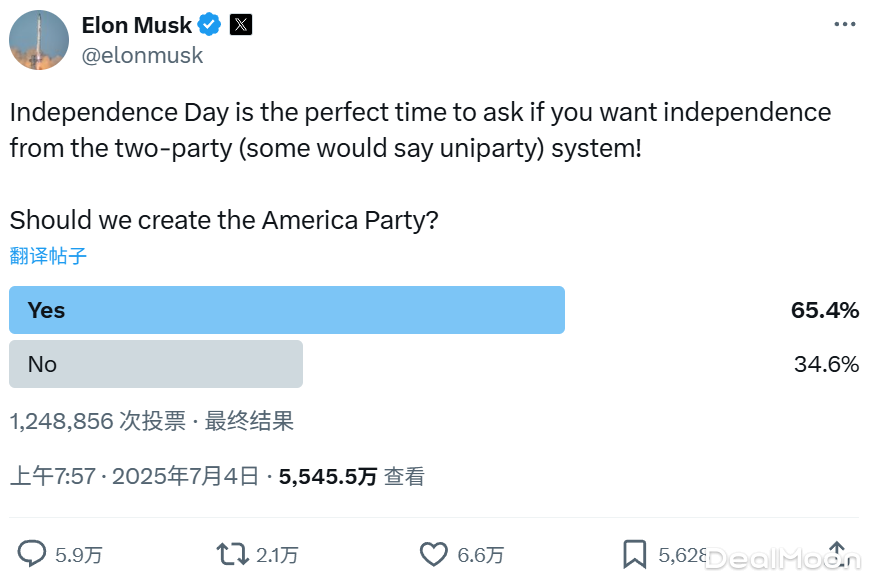Click the 5,545.5万 查看 view count

[x=352, y=477]
